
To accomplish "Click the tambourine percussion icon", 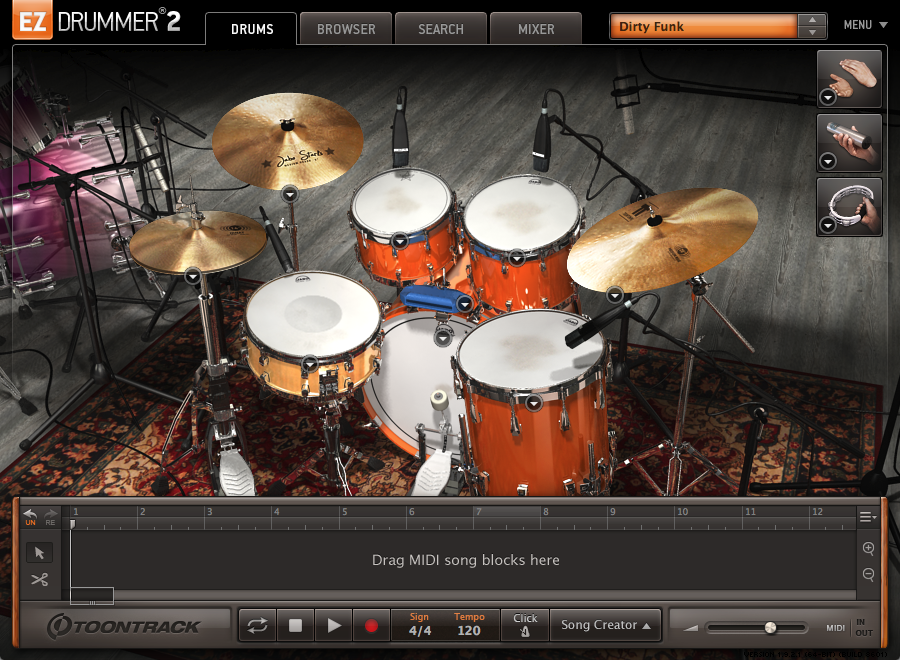I will click(850, 207).
